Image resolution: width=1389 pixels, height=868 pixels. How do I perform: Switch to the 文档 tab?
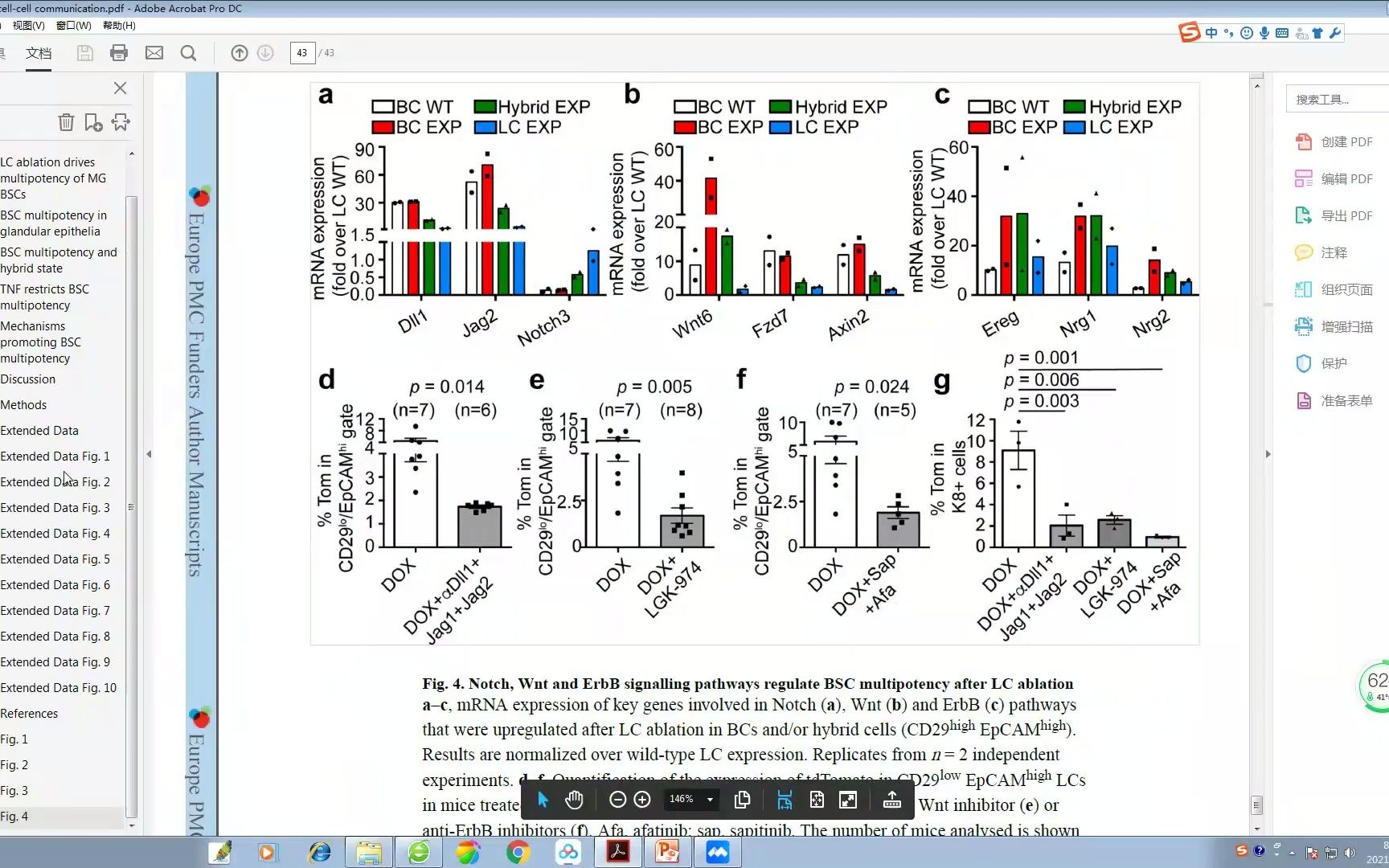(39, 53)
